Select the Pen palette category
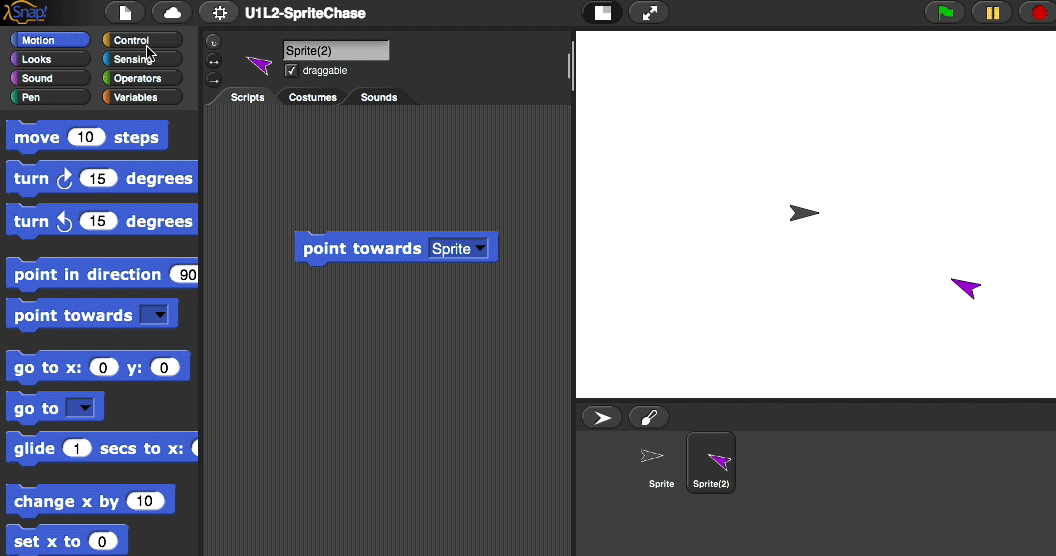Screen dimensions: 1056x556 (51, 97)
